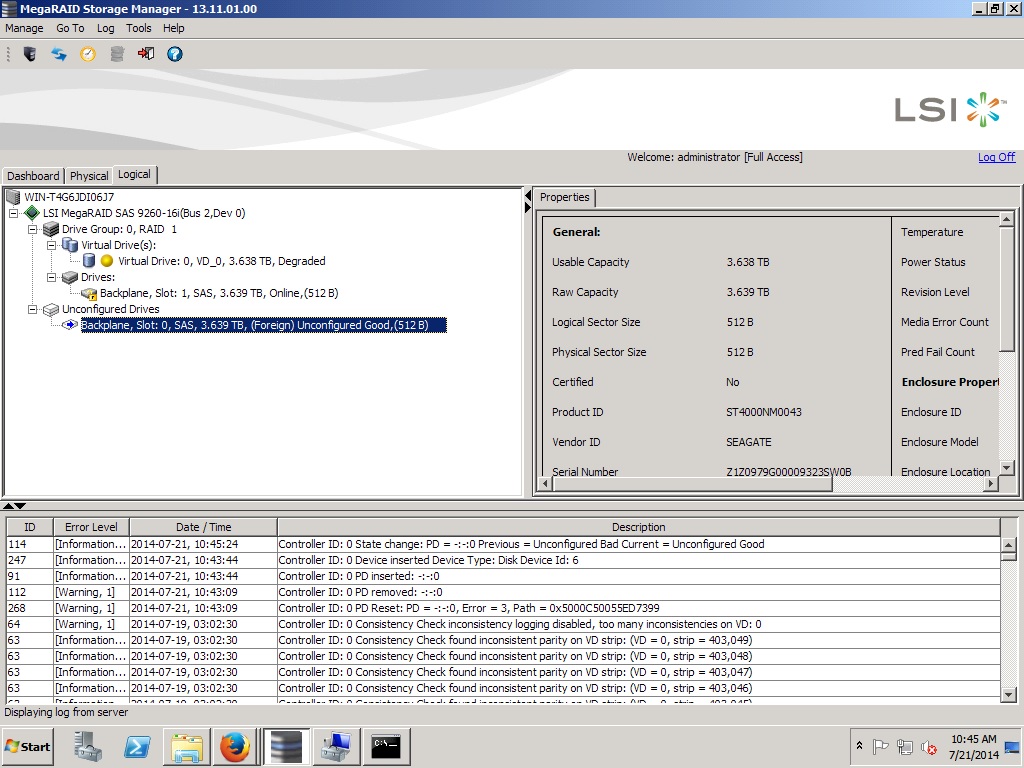The height and width of the screenshot is (768, 1024).
Task: Open the Command Prompt taskbar icon
Action: [x=386, y=747]
